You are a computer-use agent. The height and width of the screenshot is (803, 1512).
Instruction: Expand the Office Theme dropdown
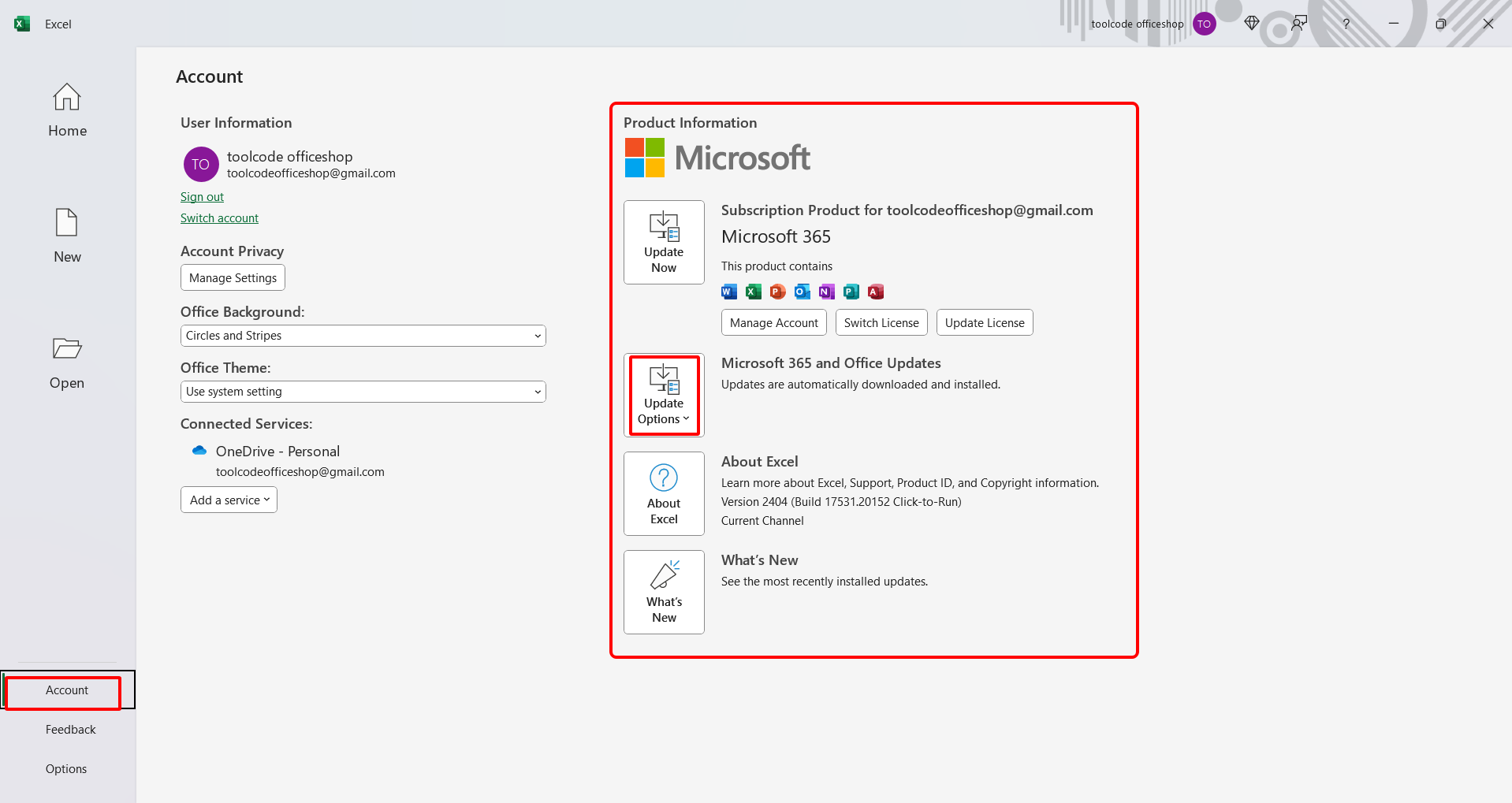click(363, 392)
